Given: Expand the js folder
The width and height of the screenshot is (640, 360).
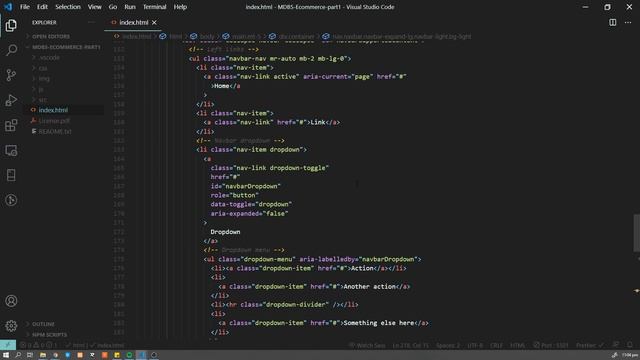Looking at the screenshot, I should click(41, 89).
